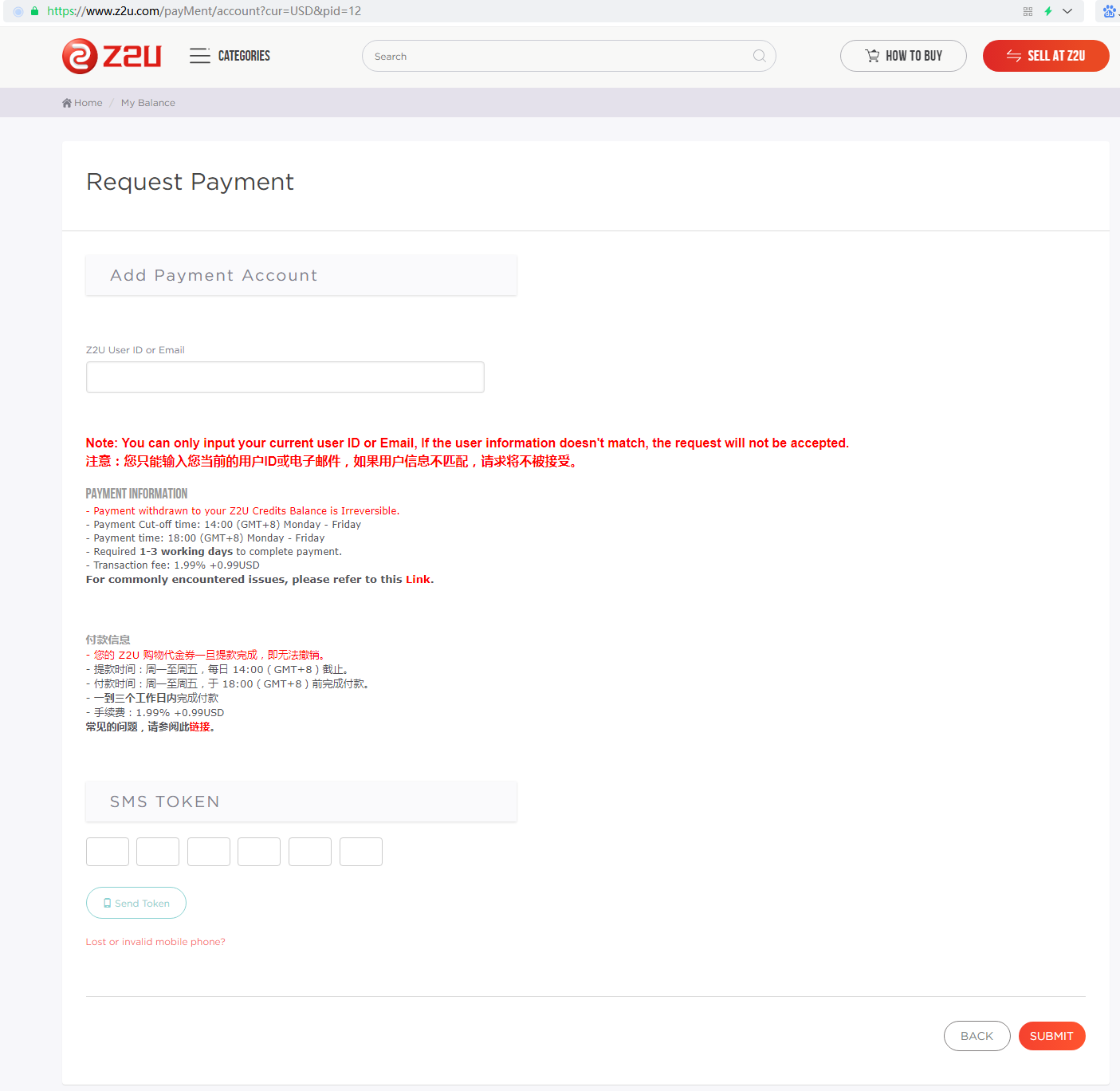Click the Home breadcrumb icon

67,103
